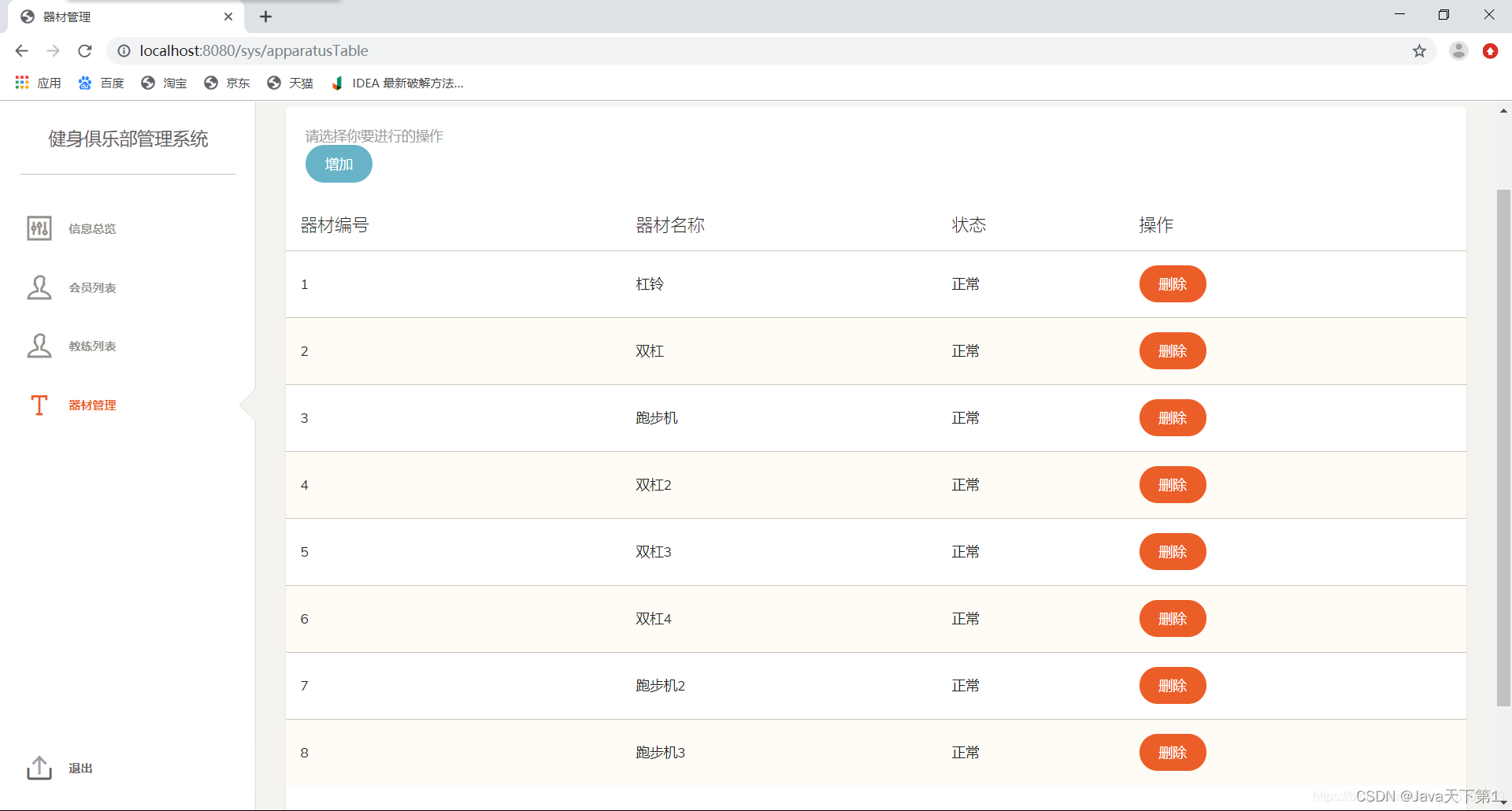Delete the 杠铃 row with 删除
The image size is (1512, 811).
pyautogui.click(x=1173, y=284)
